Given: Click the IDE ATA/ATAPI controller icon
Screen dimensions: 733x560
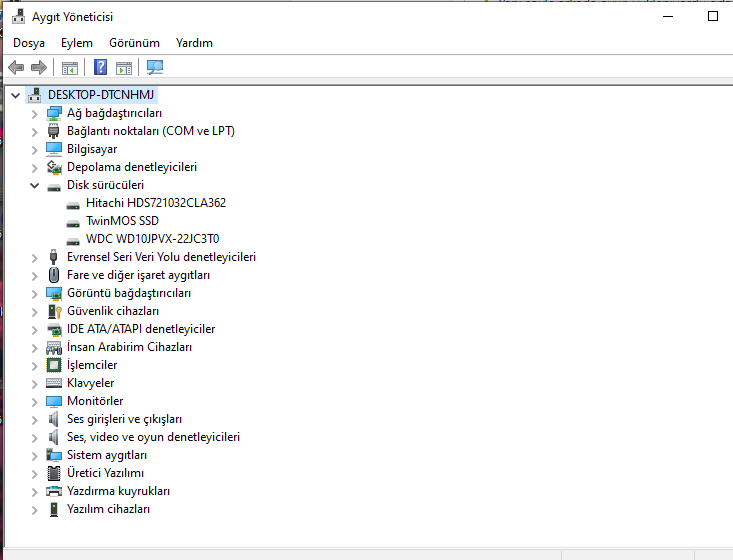Looking at the screenshot, I should [54, 329].
